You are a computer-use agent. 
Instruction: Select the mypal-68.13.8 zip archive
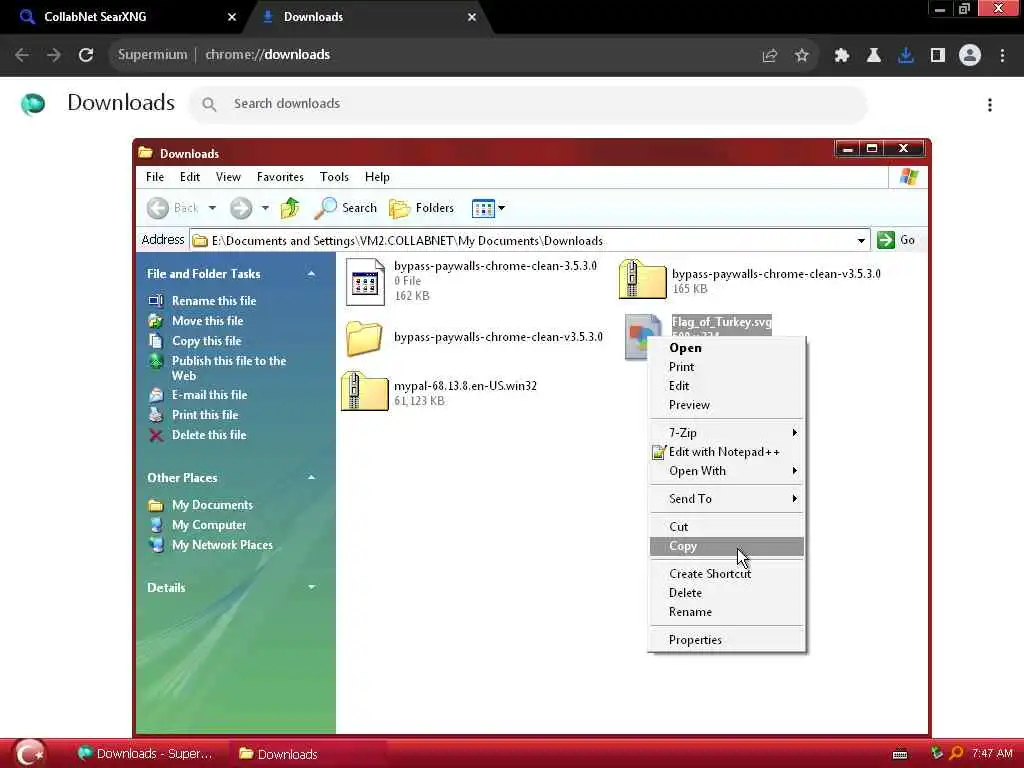(364, 391)
